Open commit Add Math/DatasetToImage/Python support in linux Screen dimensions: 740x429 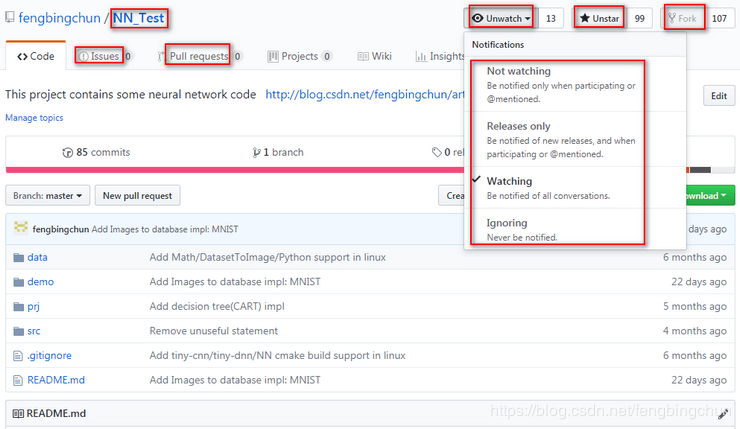pos(268,257)
